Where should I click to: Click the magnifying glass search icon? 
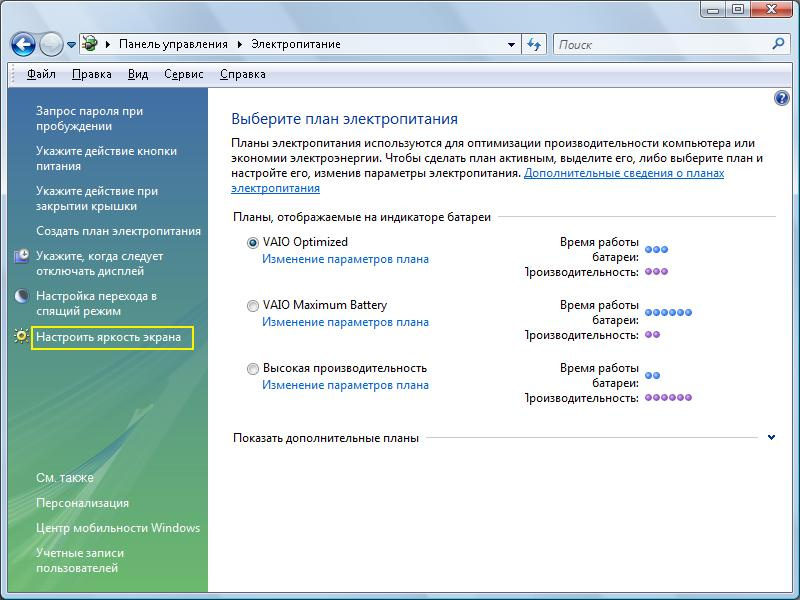click(780, 45)
